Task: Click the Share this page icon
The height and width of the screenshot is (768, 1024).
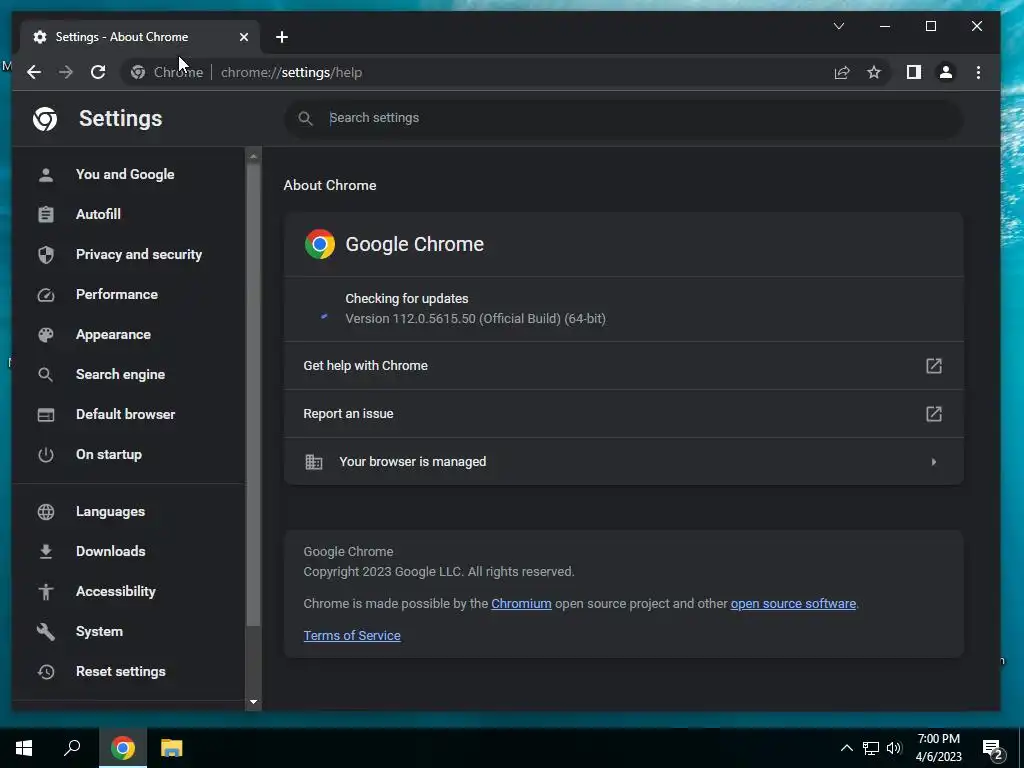Action: (x=842, y=72)
